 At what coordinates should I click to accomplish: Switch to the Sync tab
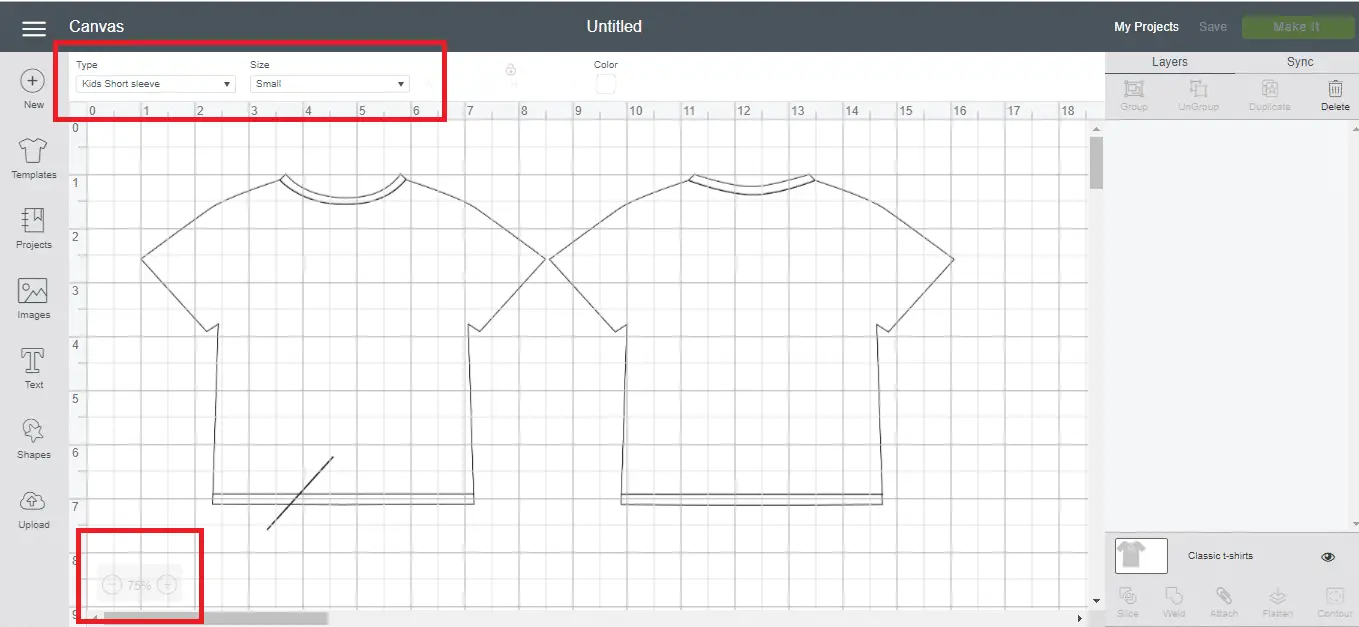tap(1299, 62)
